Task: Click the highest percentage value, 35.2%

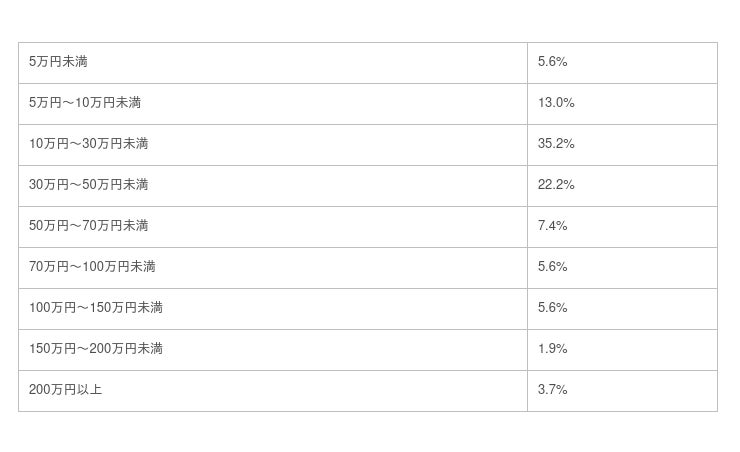Action: 556,144
